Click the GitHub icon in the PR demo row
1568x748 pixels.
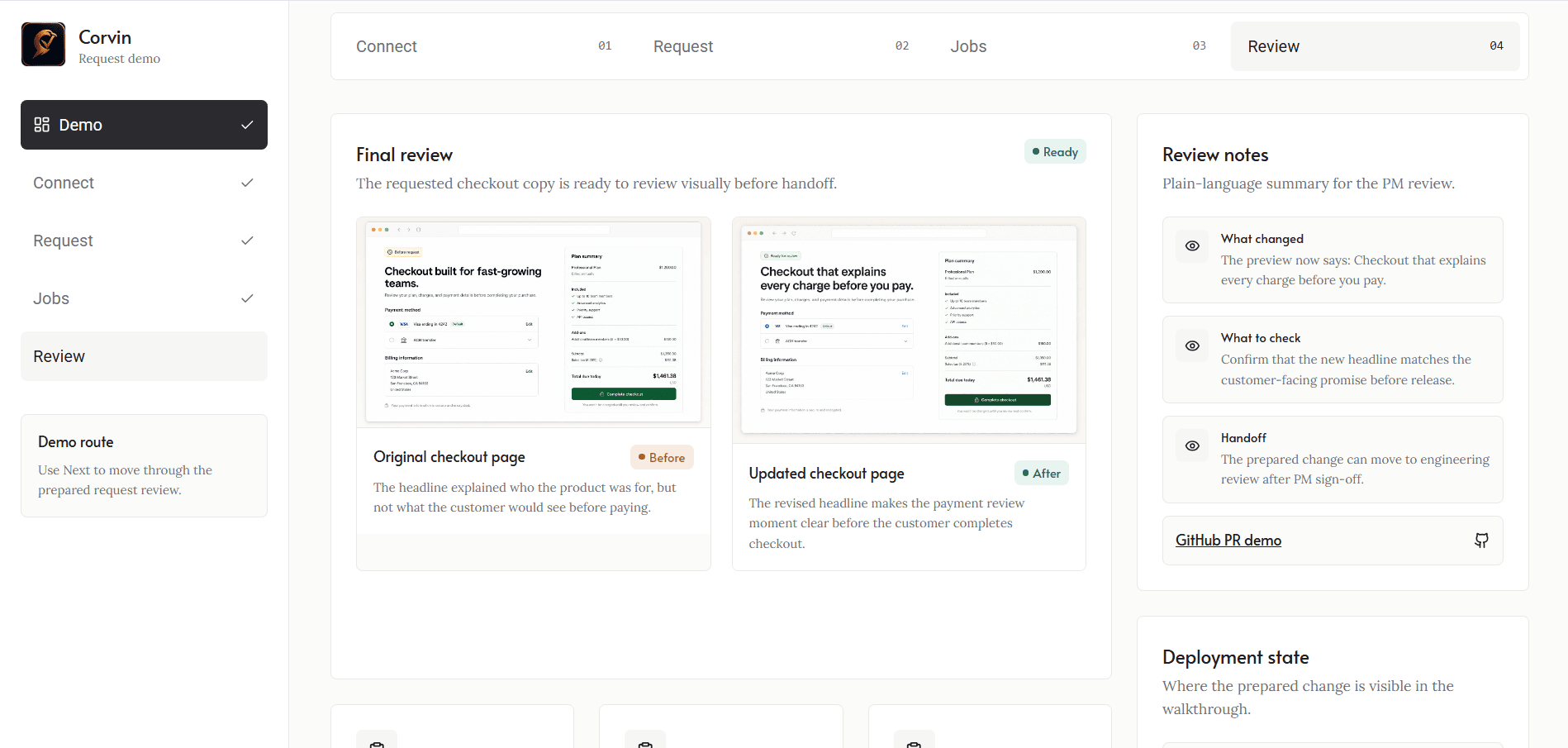[x=1482, y=541]
